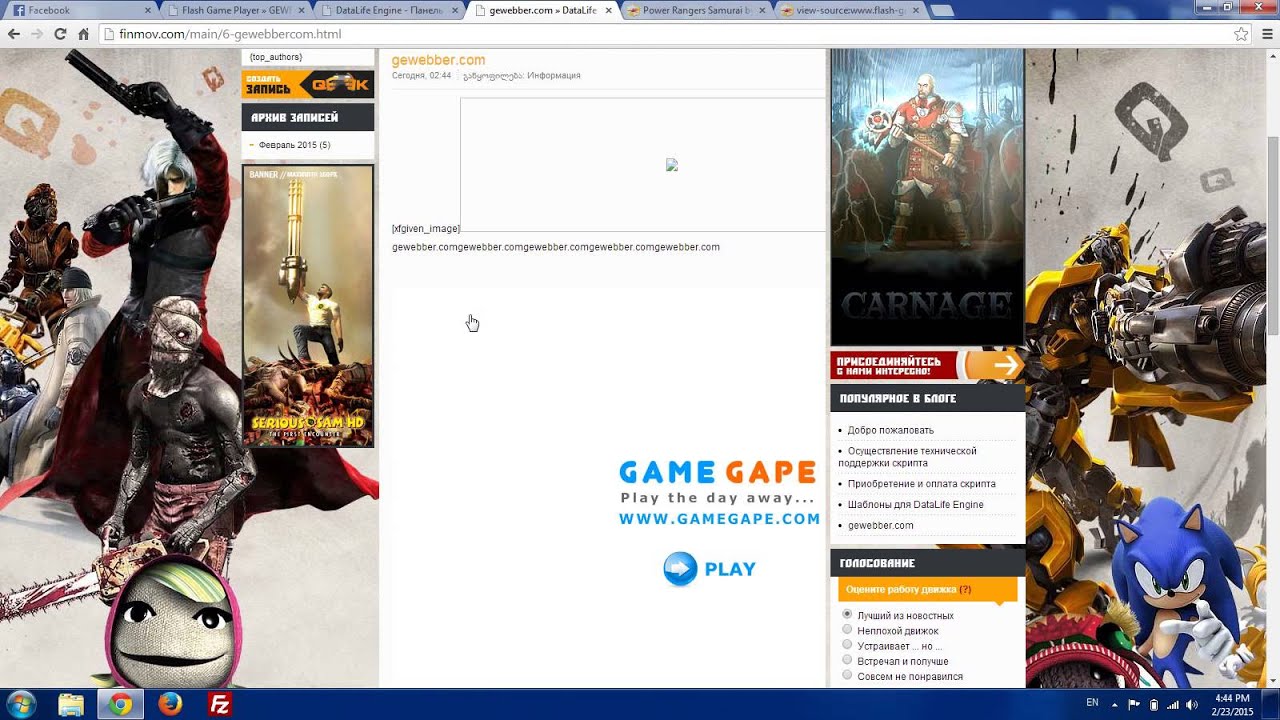The height and width of the screenshot is (720, 1280).
Task: Open the volume speaker tray icon
Action: 1191,704
